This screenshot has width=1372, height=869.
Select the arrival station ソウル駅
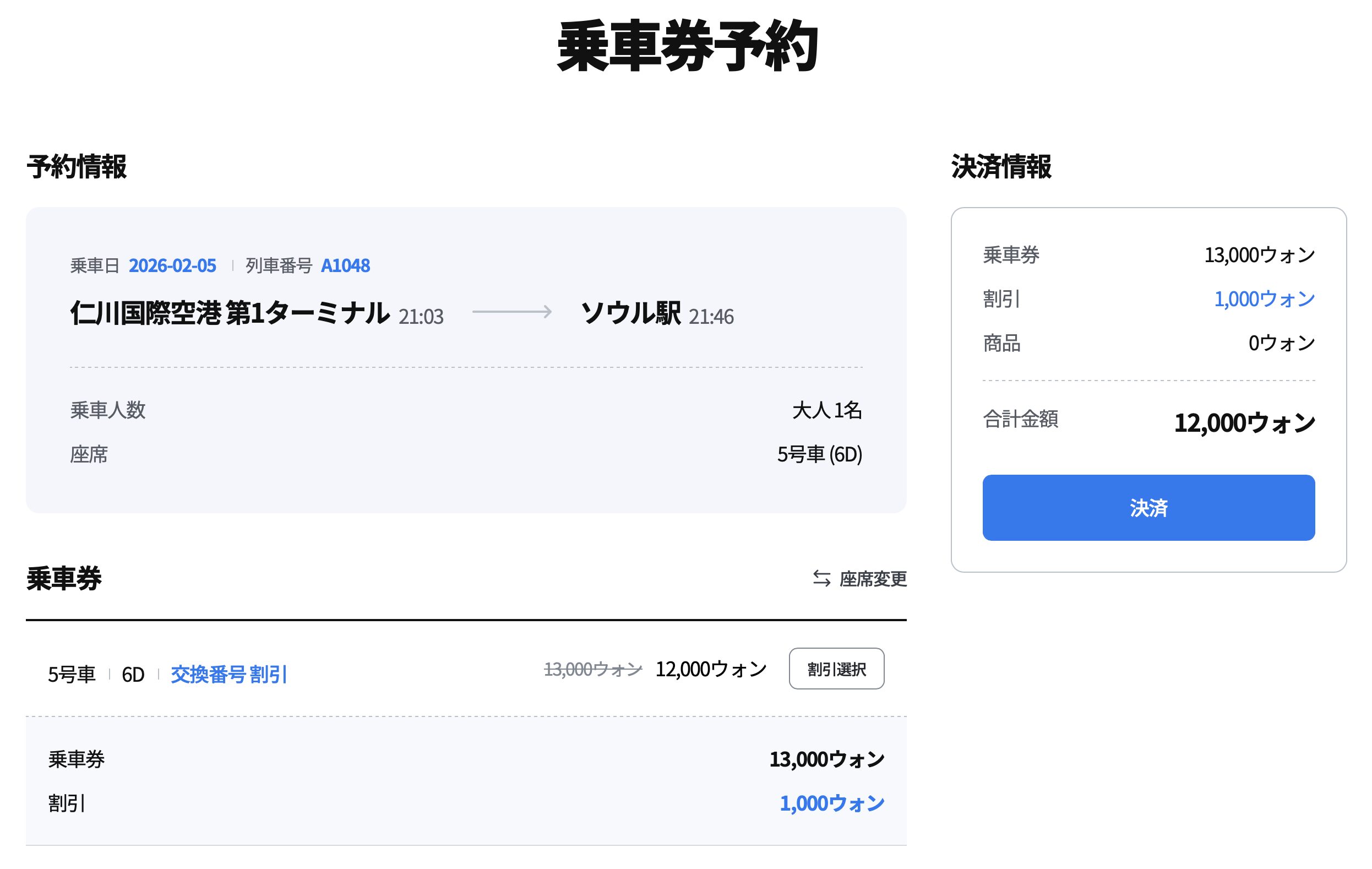630,313
